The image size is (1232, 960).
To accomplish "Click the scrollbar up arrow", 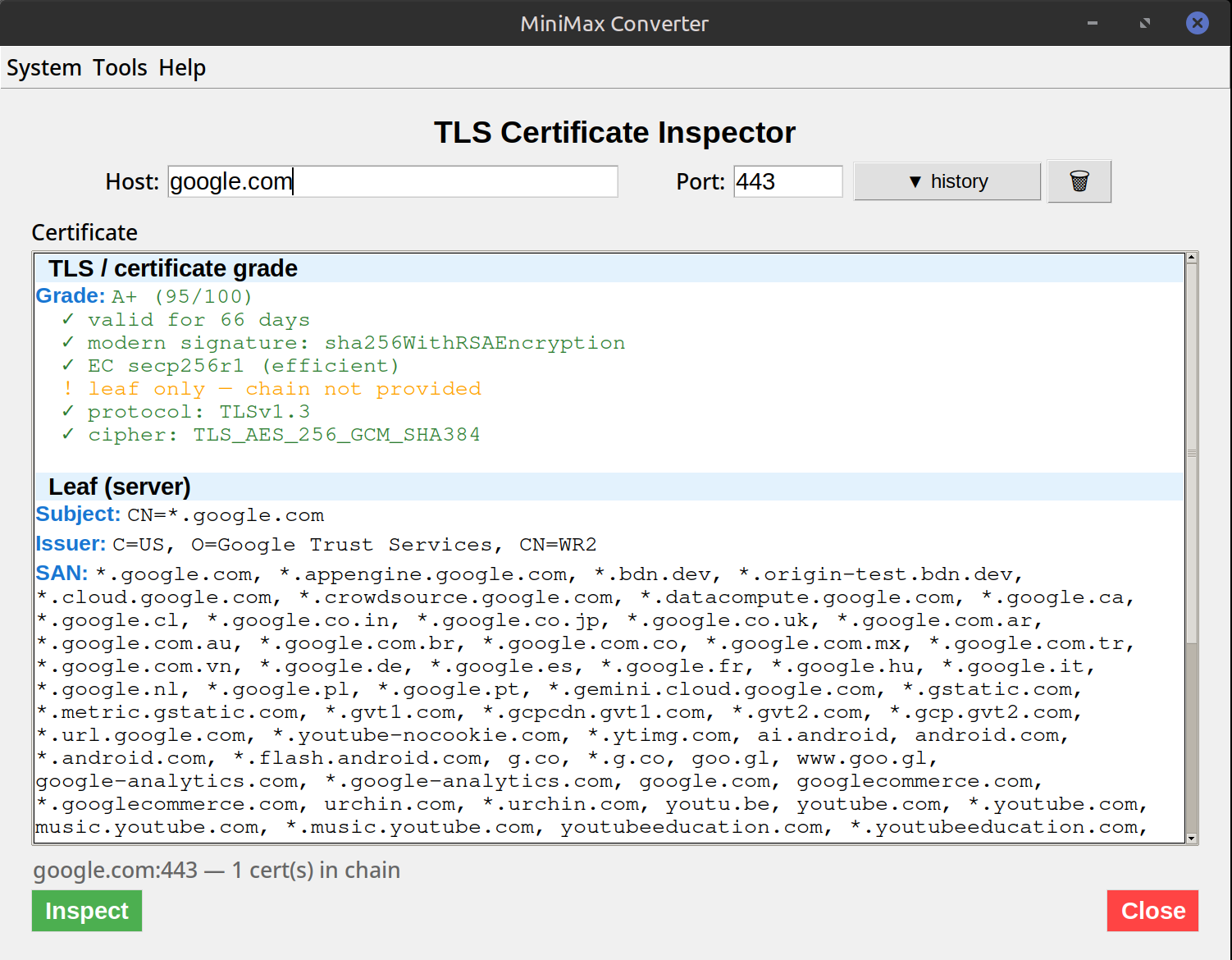I will [1192, 258].
